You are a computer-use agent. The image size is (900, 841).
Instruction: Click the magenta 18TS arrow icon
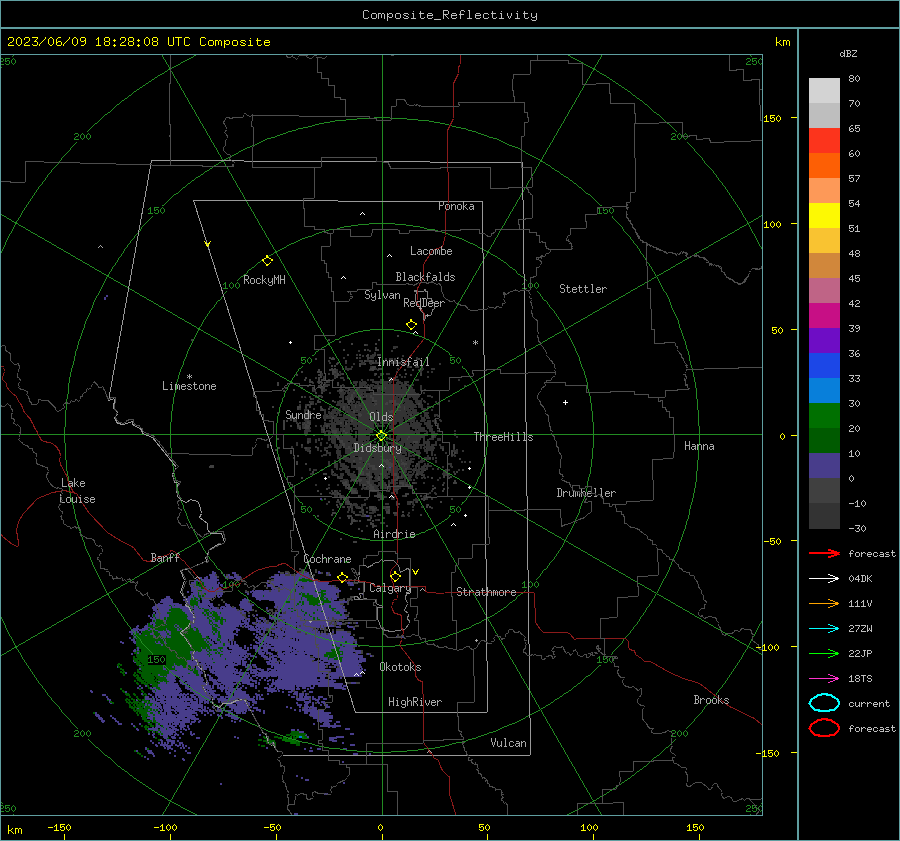coord(824,678)
